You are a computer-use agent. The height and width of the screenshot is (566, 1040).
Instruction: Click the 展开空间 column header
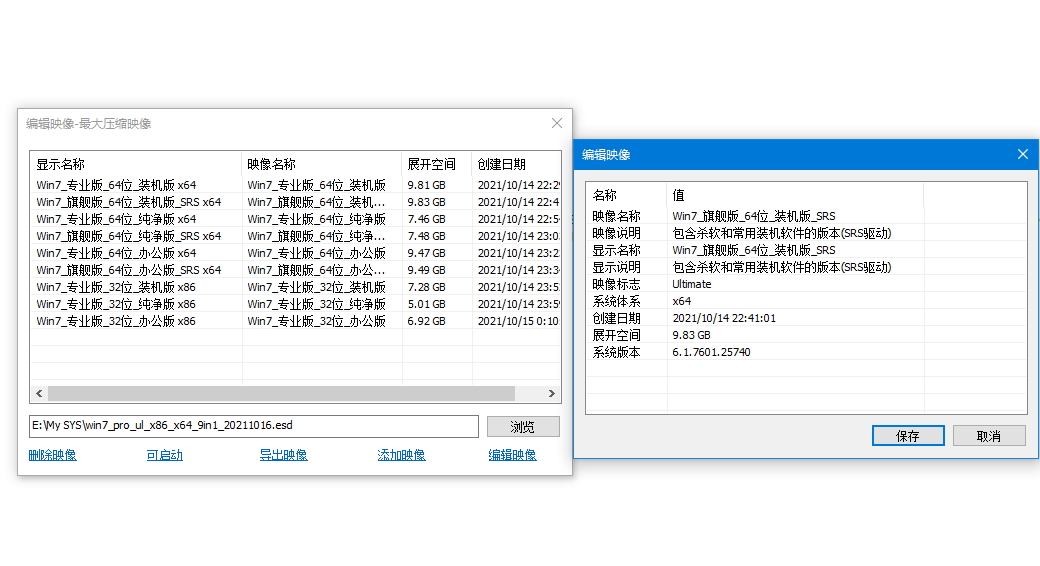click(x=436, y=164)
